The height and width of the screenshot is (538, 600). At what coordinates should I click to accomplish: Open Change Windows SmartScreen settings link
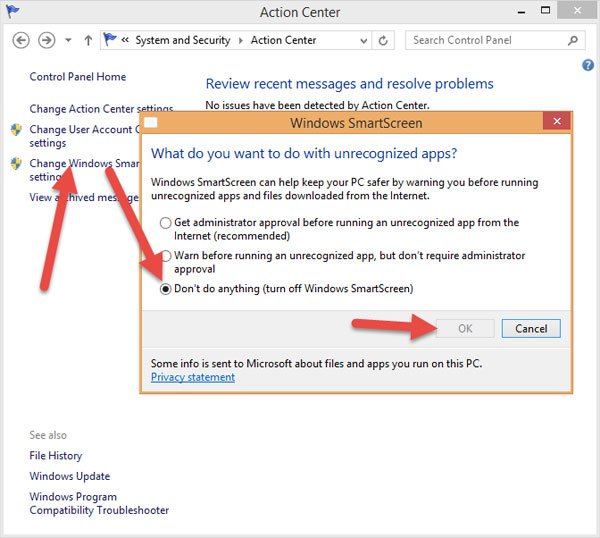(85, 170)
